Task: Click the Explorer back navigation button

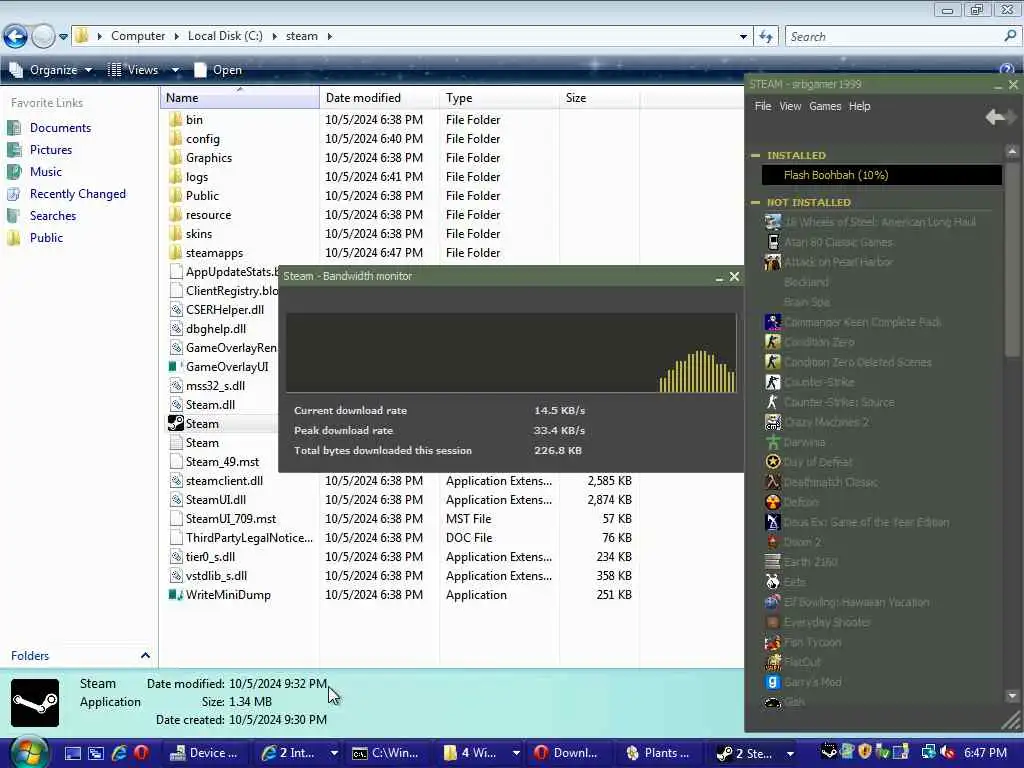Action: (16, 36)
